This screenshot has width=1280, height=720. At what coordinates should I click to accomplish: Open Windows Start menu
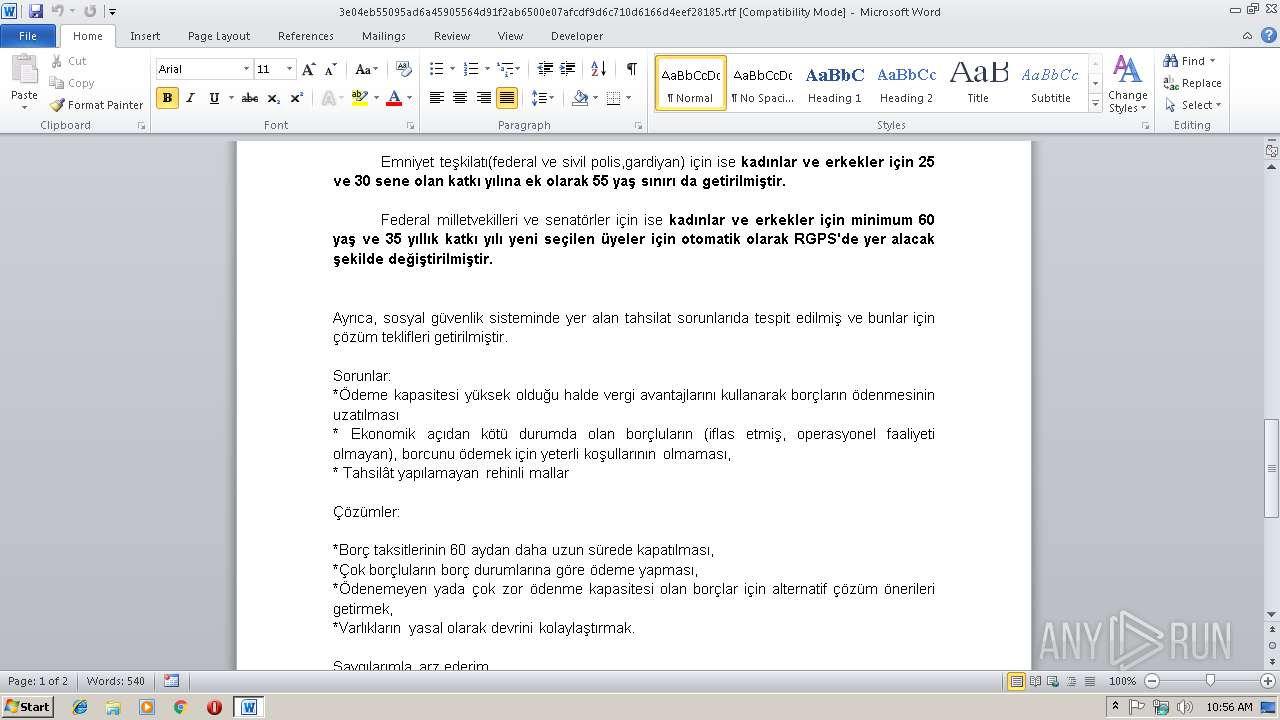click(27, 706)
